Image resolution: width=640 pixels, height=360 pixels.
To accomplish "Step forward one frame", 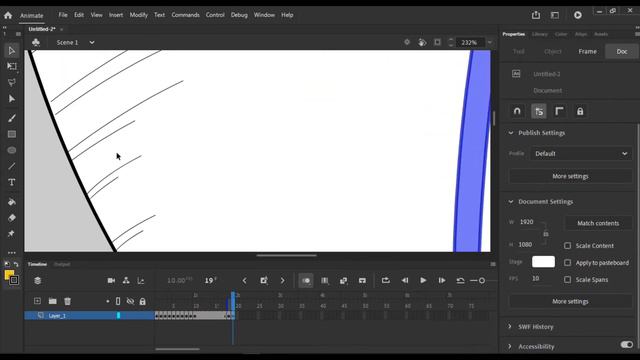I will coord(442,280).
